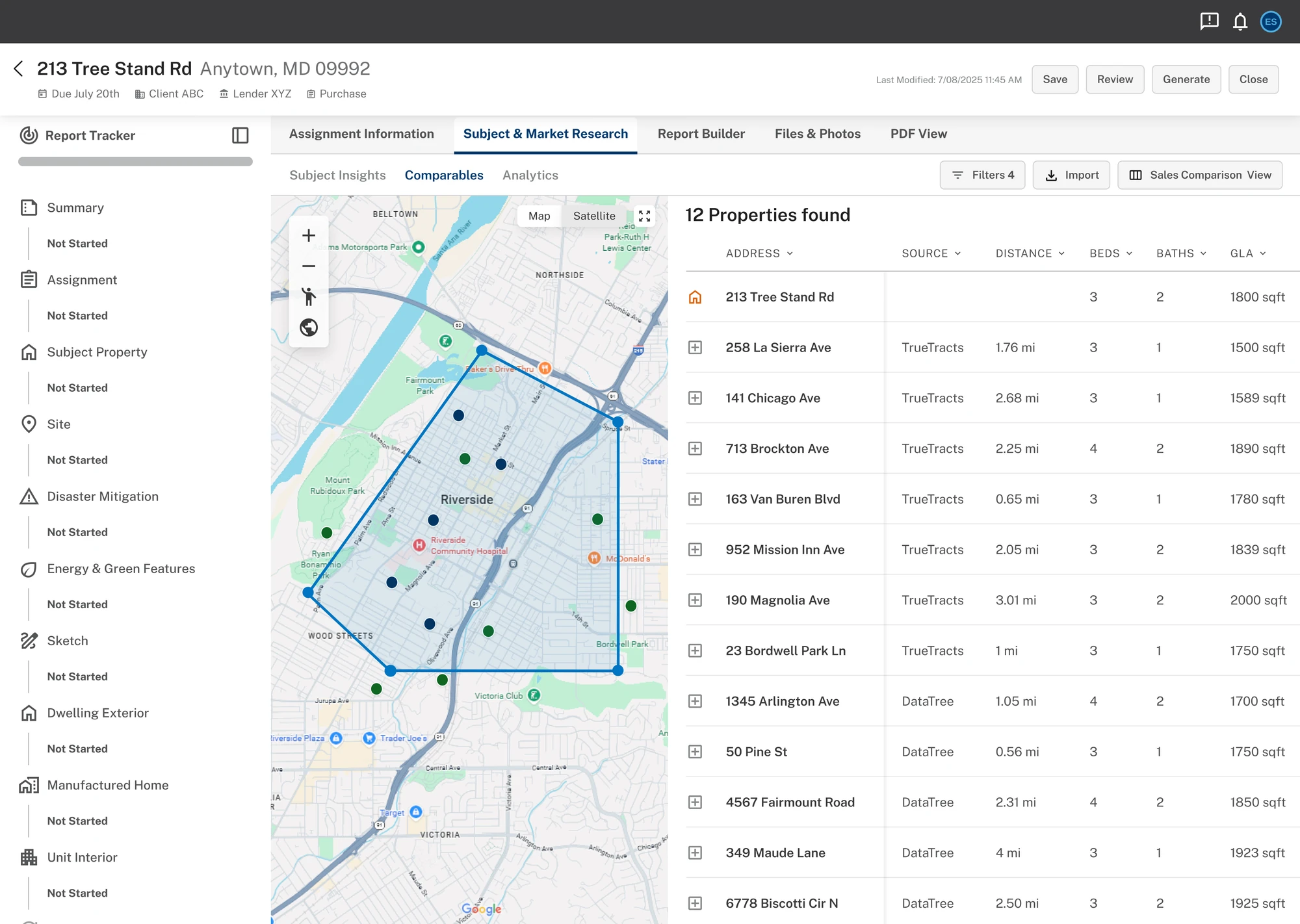Click the Report Tracker progress bar

click(135, 160)
